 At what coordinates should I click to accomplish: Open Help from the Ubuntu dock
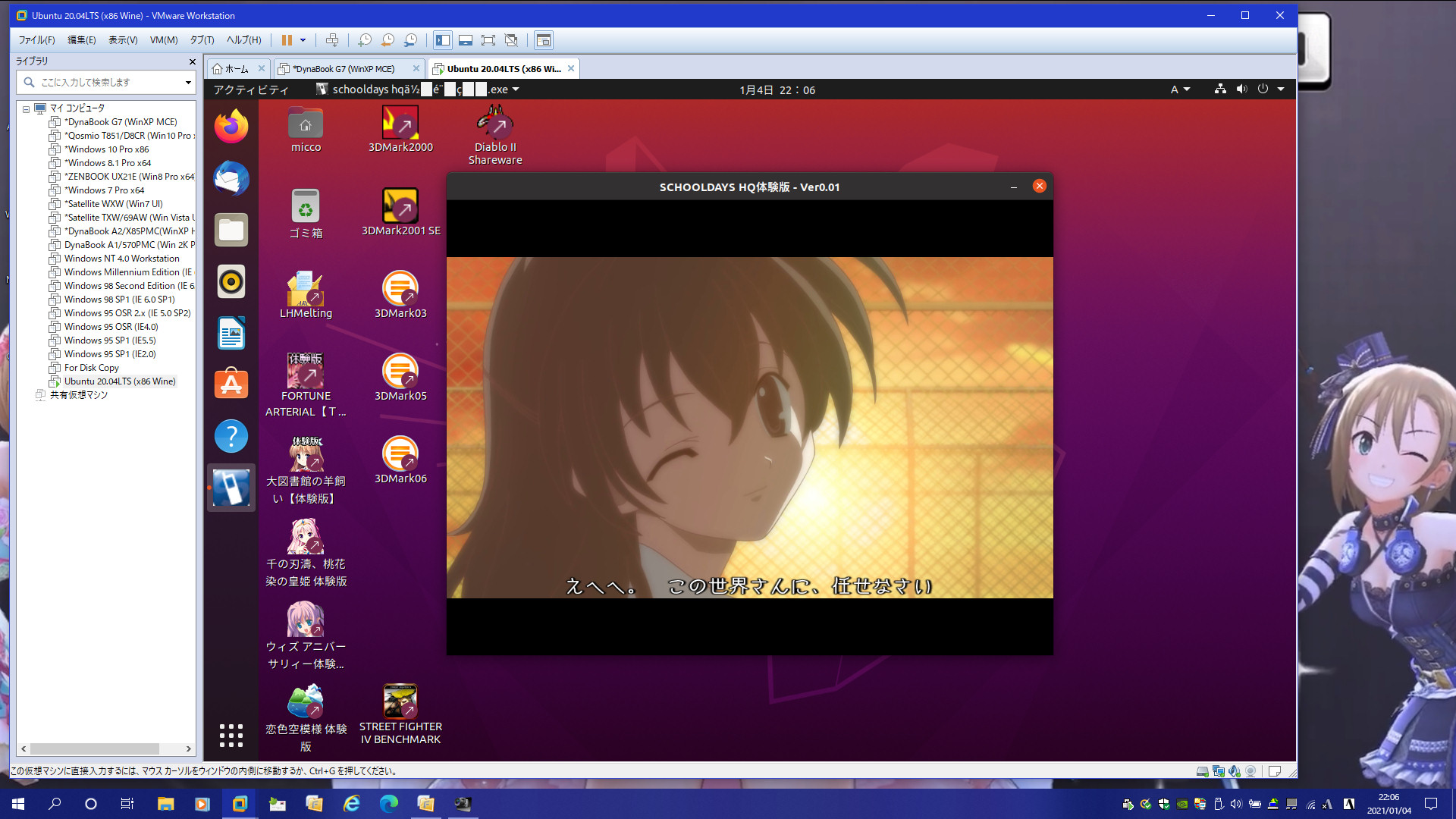point(231,436)
